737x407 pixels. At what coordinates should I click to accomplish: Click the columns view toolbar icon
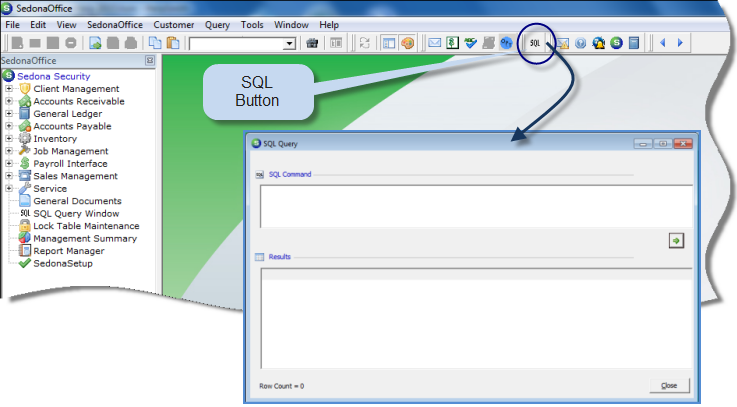336,43
